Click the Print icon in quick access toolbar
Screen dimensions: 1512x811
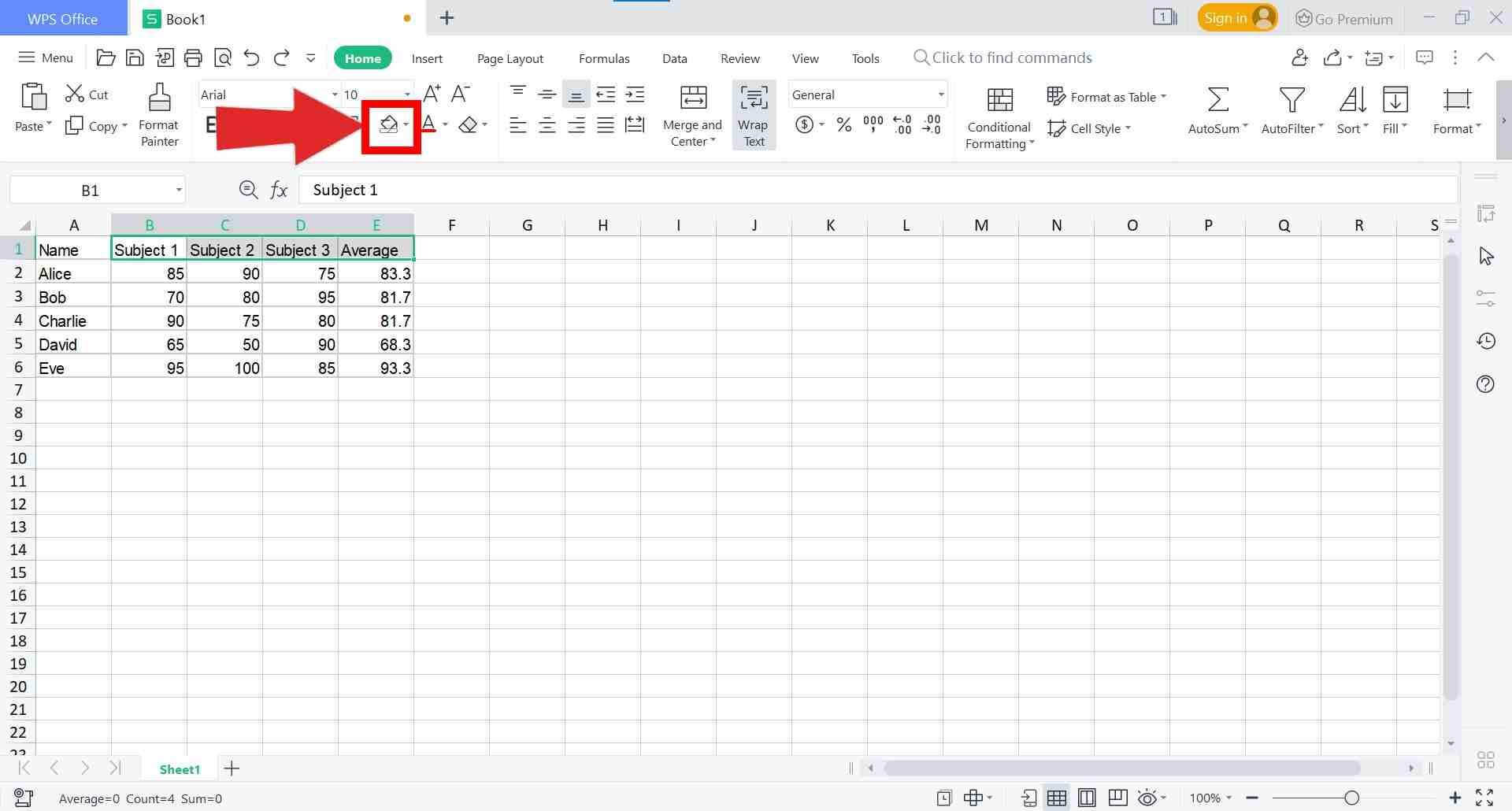[x=193, y=57]
